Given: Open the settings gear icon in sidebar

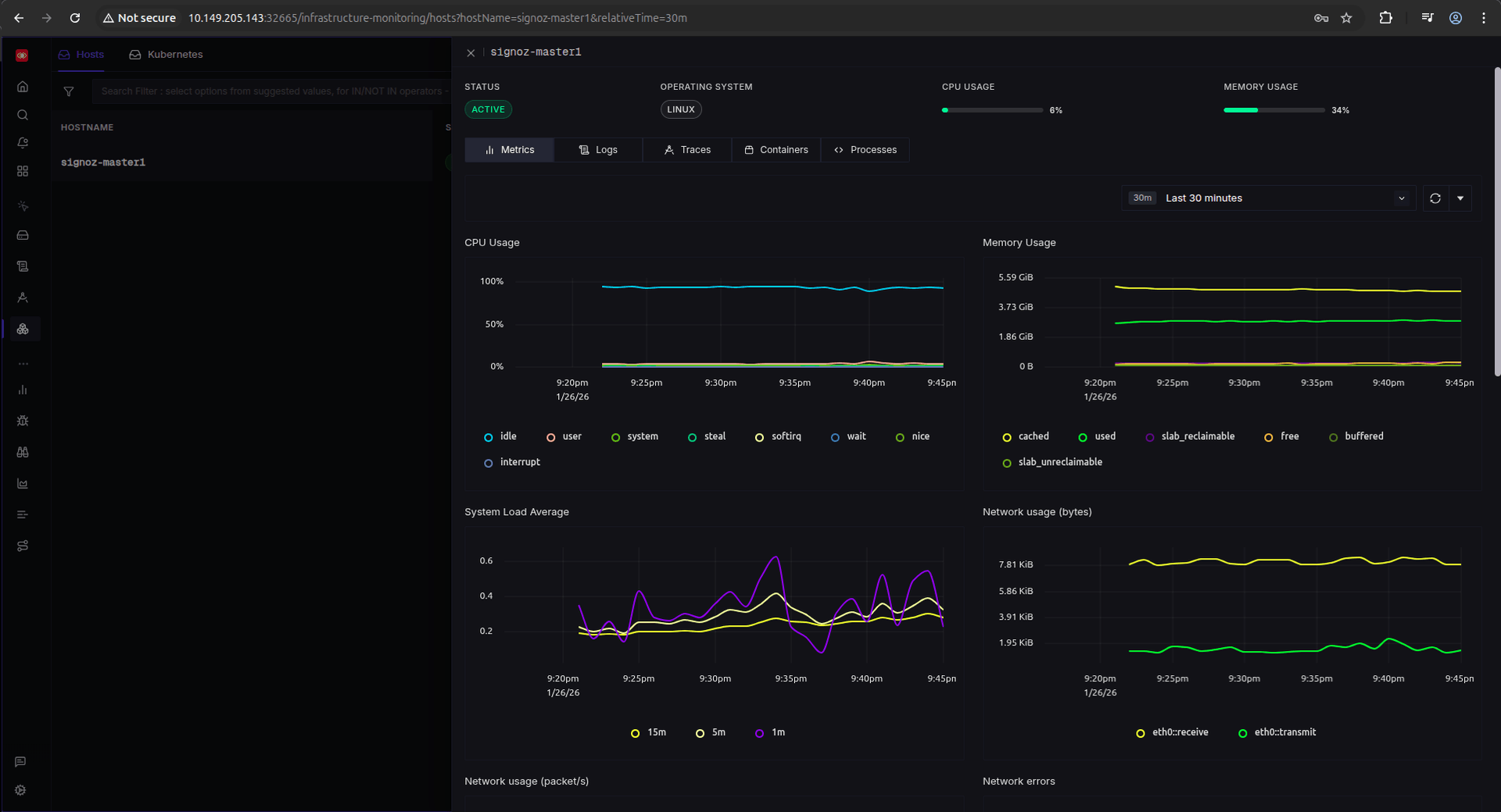Looking at the screenshot, I should pyautogui.click(x=20, y=790).
